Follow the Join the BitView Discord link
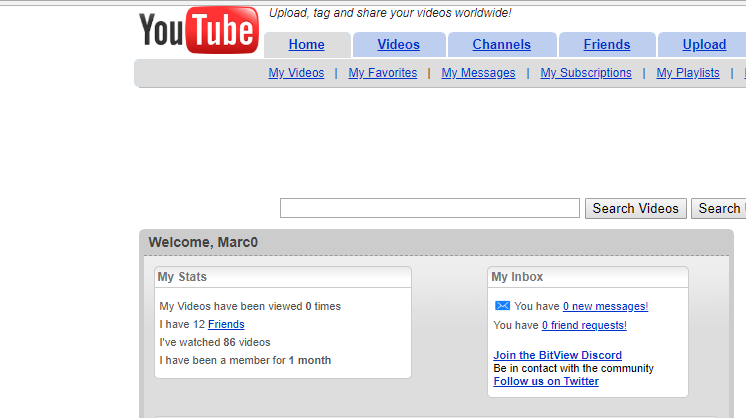Viewport: 746px width, 418px height. click(x=558, y=355)
